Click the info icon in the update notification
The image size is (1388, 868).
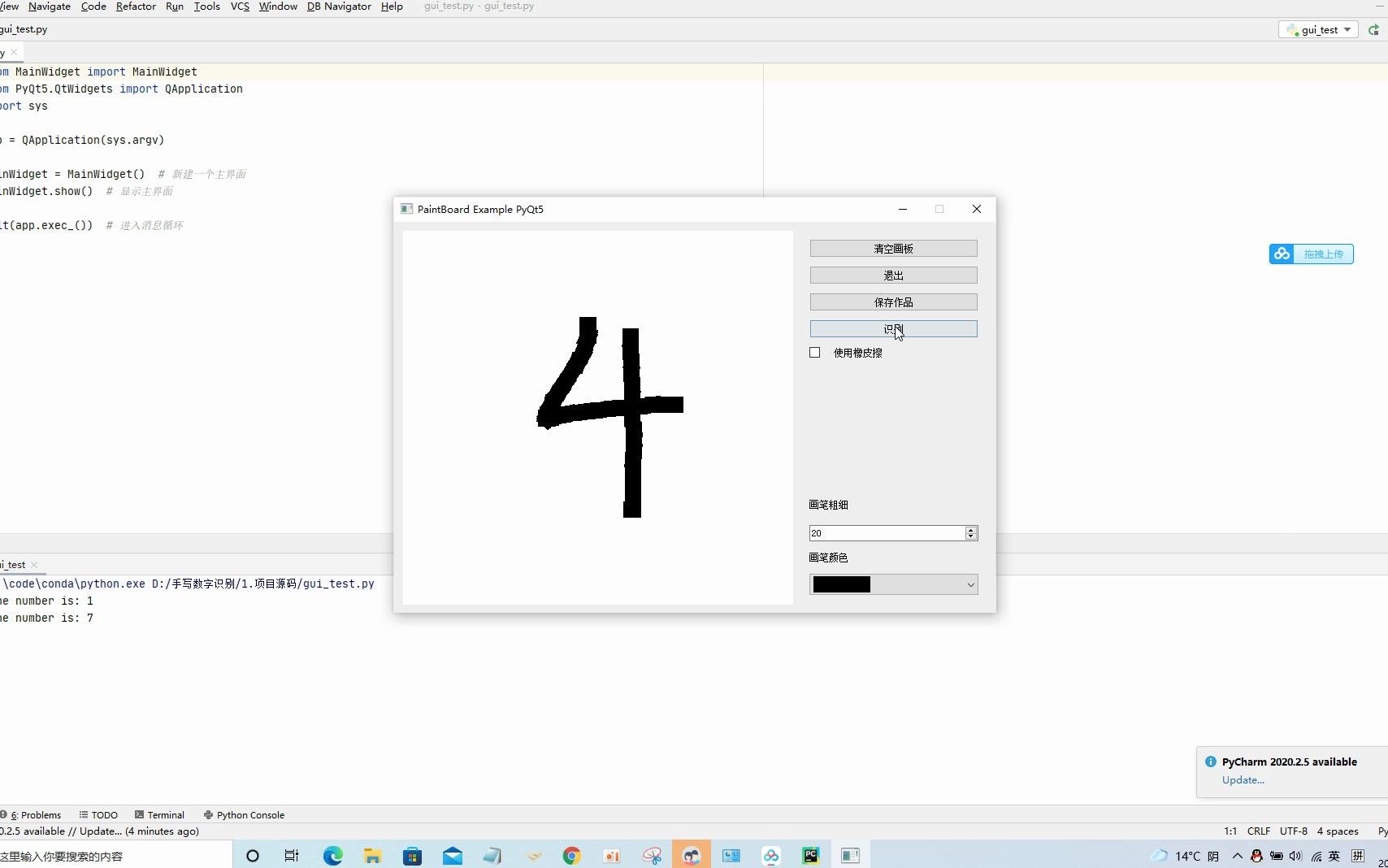[x=1211, y=762]
